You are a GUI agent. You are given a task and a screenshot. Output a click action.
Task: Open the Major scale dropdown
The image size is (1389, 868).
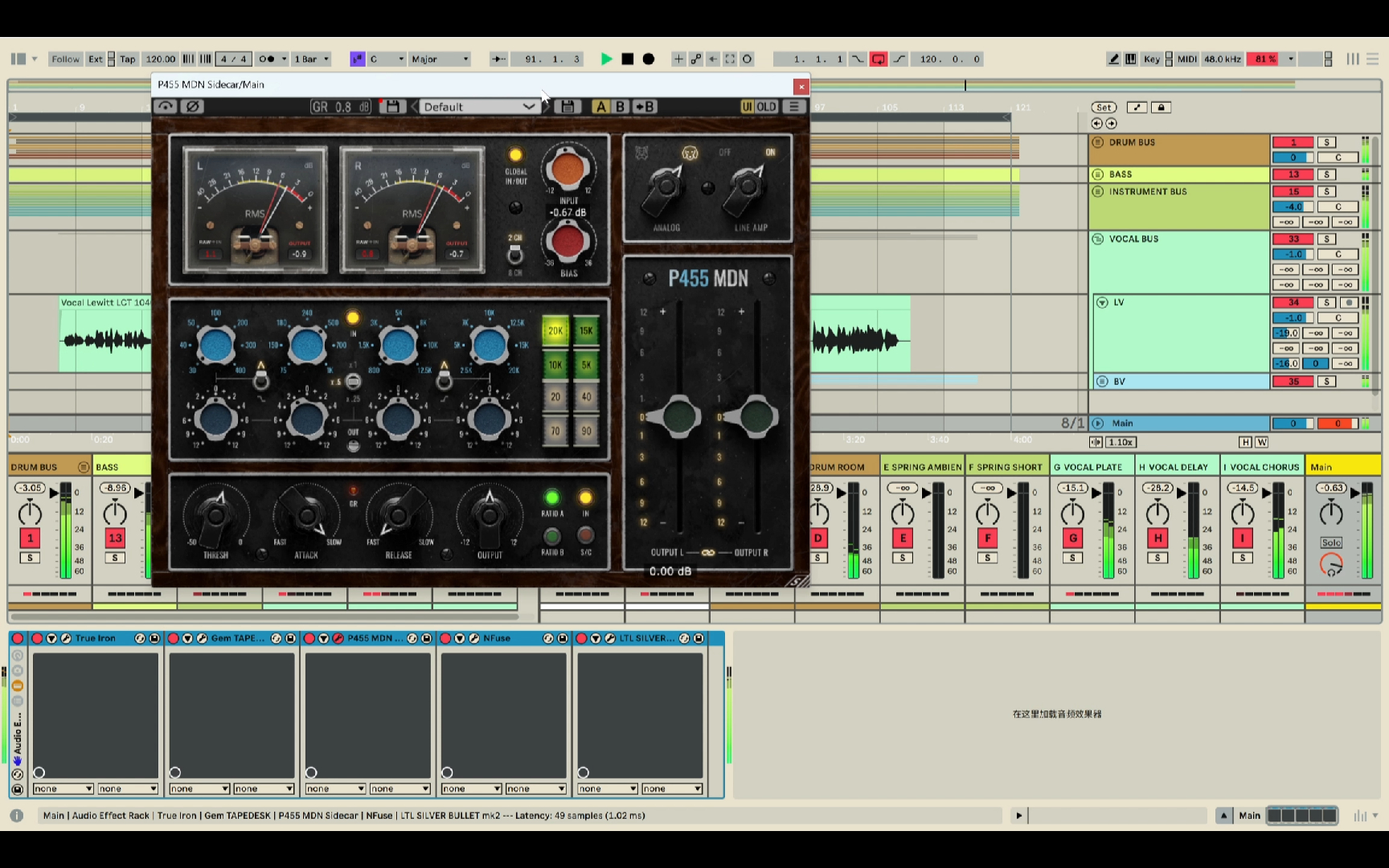pyautogui.click(x=440, y=59)
